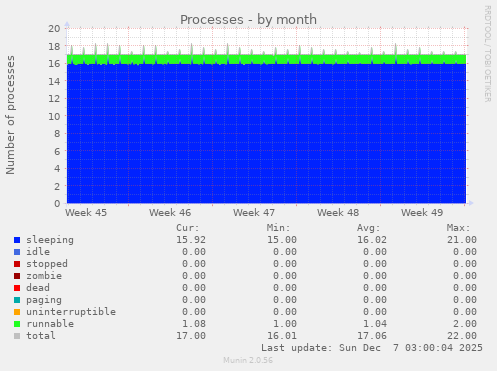497x371 pixels.
Task: Select the 'uninterruptible' legend label
Action: tap(71, 312)
